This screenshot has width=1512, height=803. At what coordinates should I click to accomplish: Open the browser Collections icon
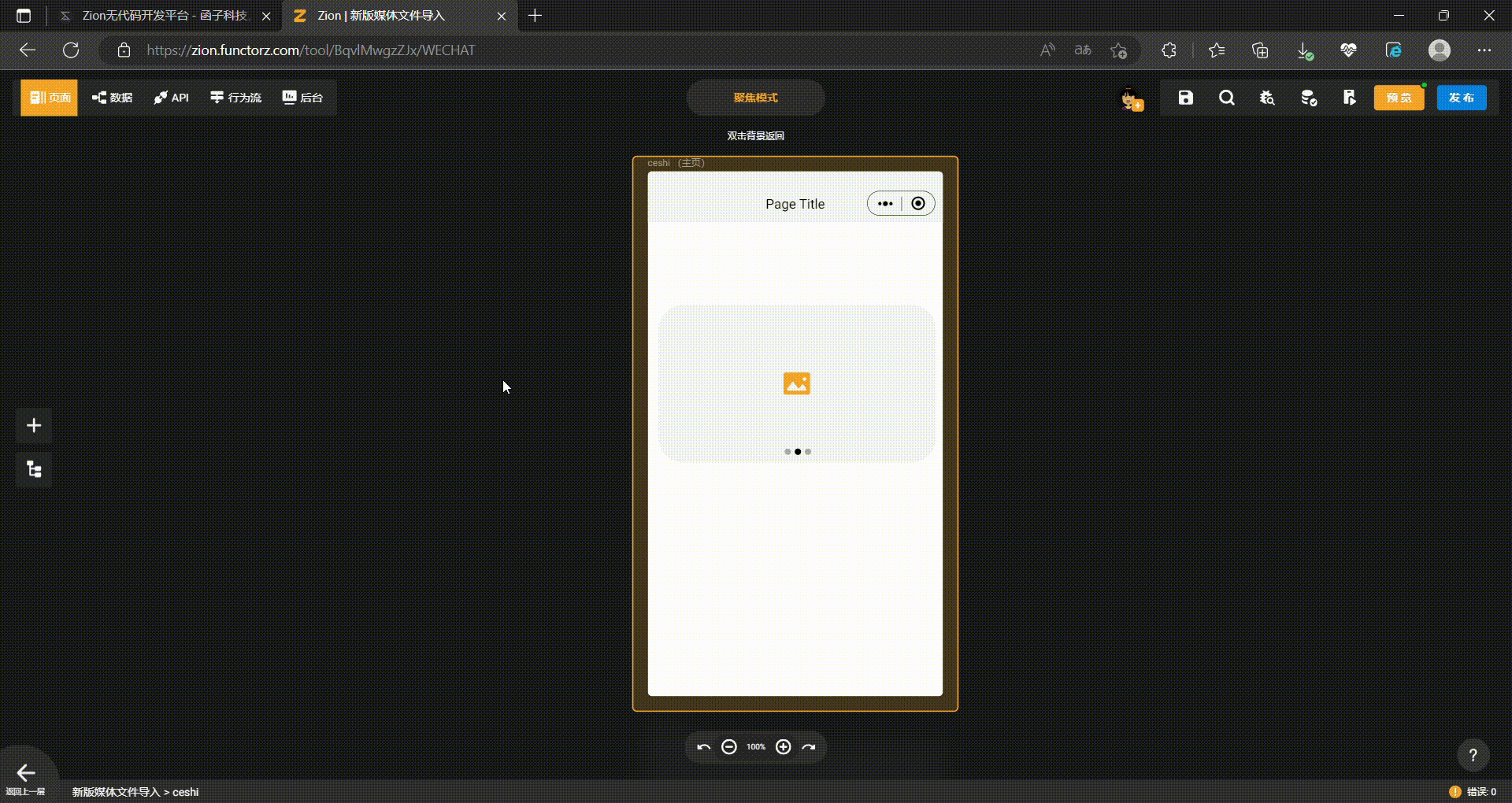pos(1260,50)
